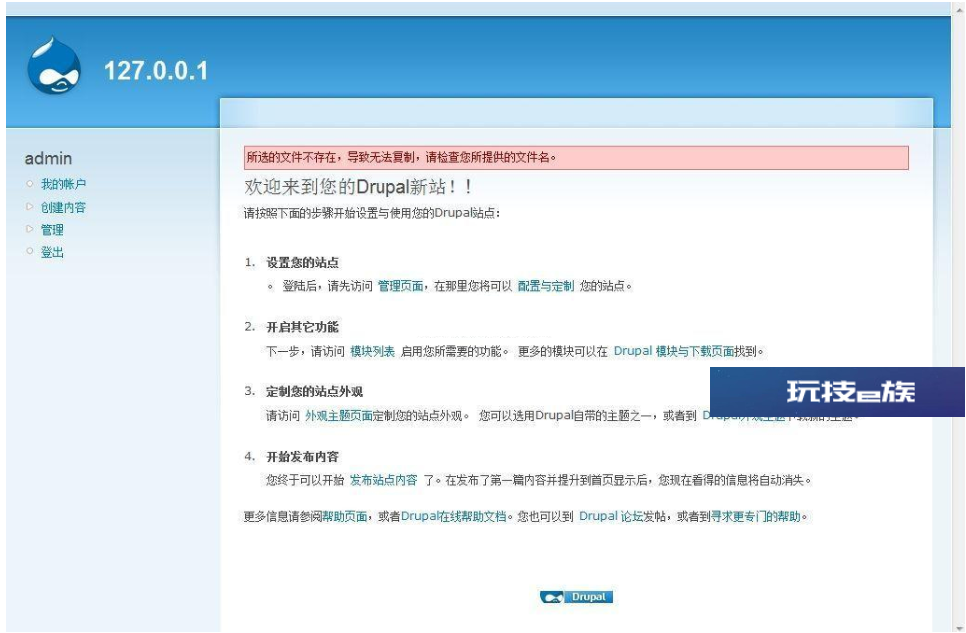Open the Drupal 论坛 link
The image size is (966, 633).
[611, 517]
